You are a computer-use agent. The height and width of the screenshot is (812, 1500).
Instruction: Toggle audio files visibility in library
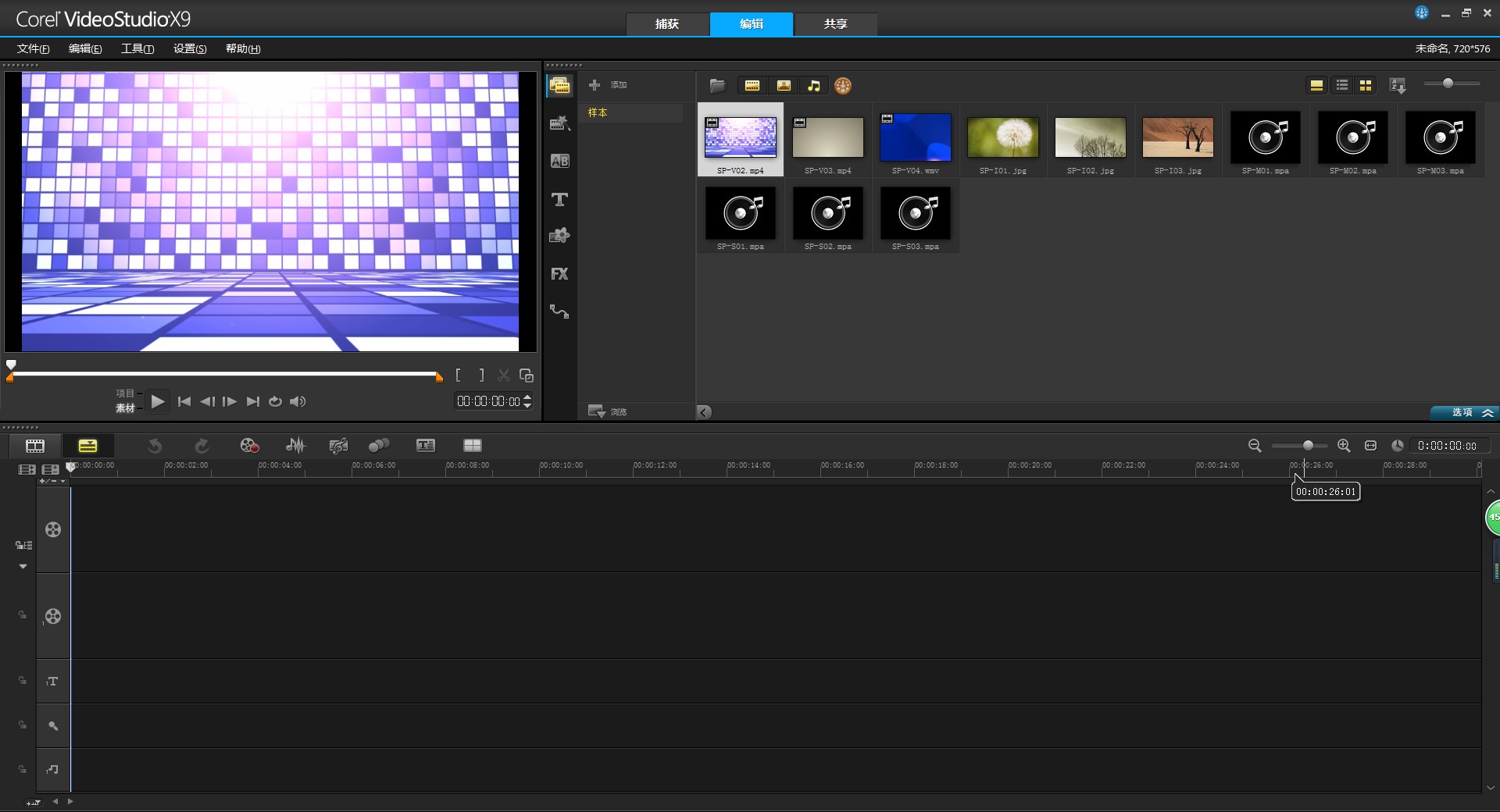tap(814, 86)
